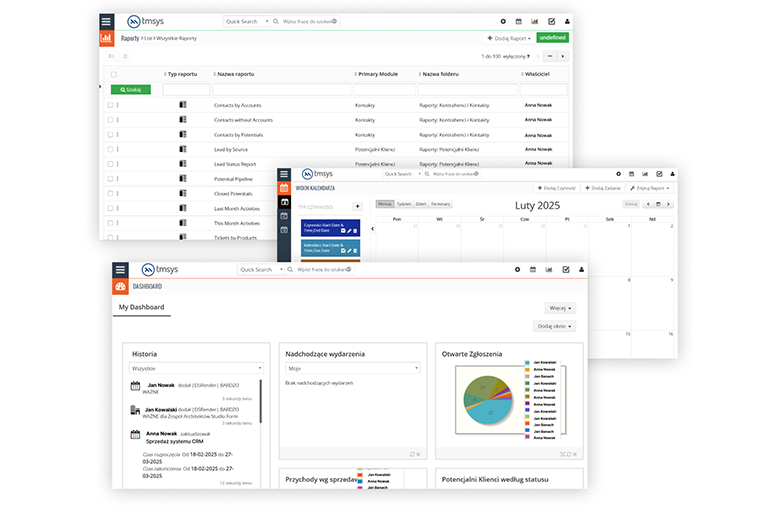Check the box for Lead by Source row
This screenshot has height=508, width=770.
pos(111,149)
